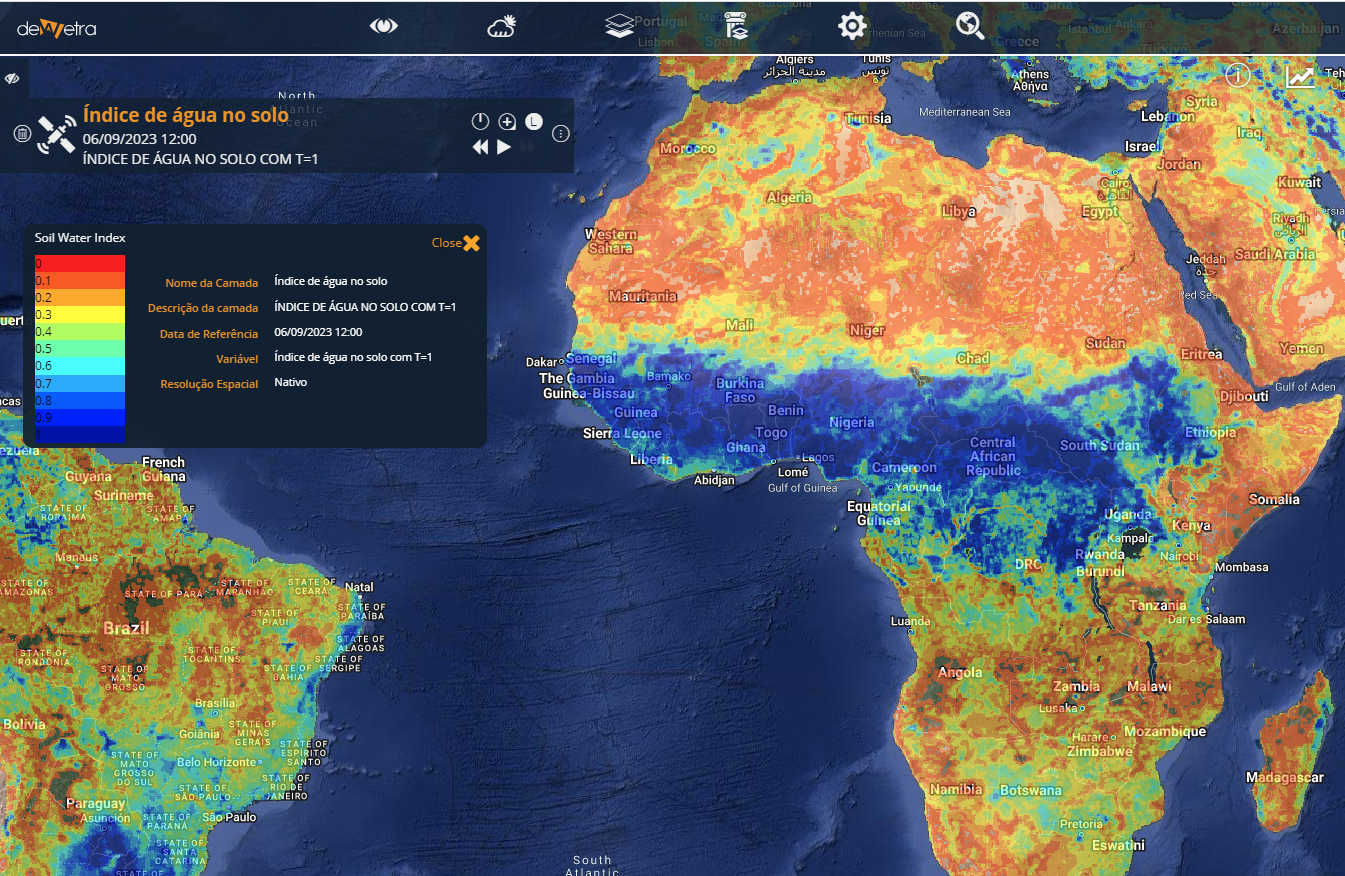Step forward with fast-forward button
The width and height of the screenshot is (1345, 876).
(x=529, y=147)
